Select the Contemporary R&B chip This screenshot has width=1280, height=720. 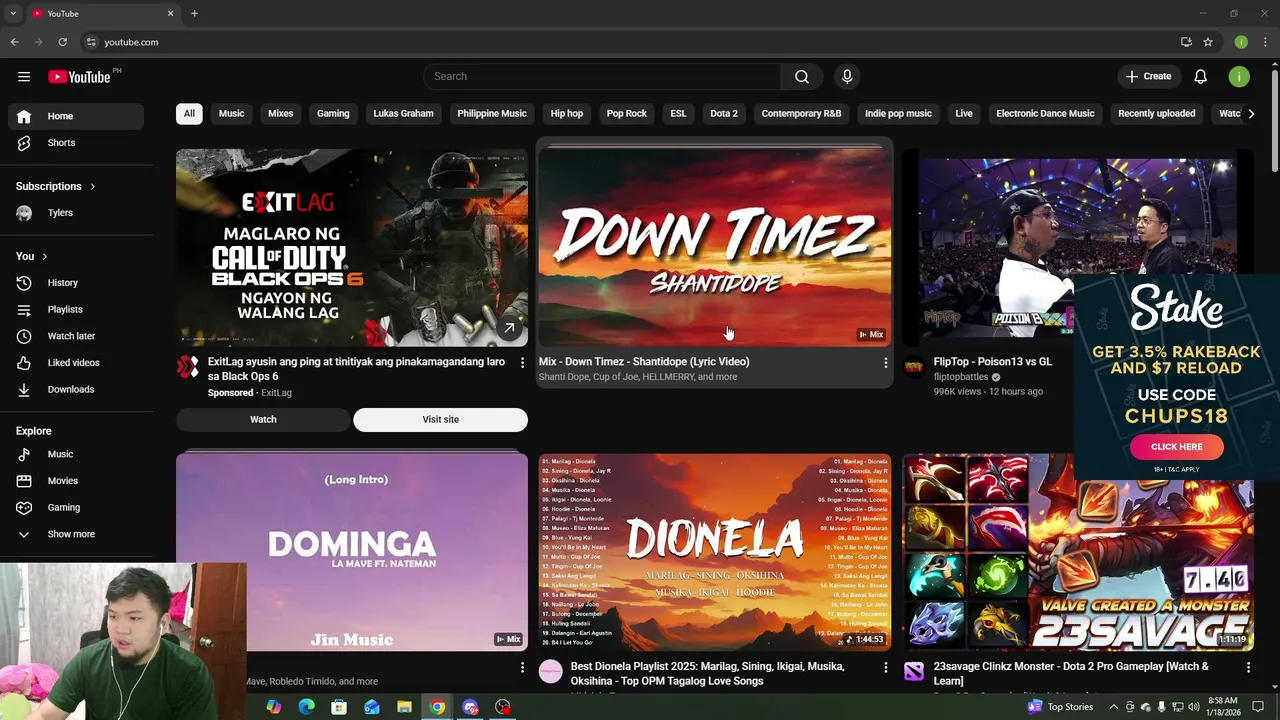[801, 113]
